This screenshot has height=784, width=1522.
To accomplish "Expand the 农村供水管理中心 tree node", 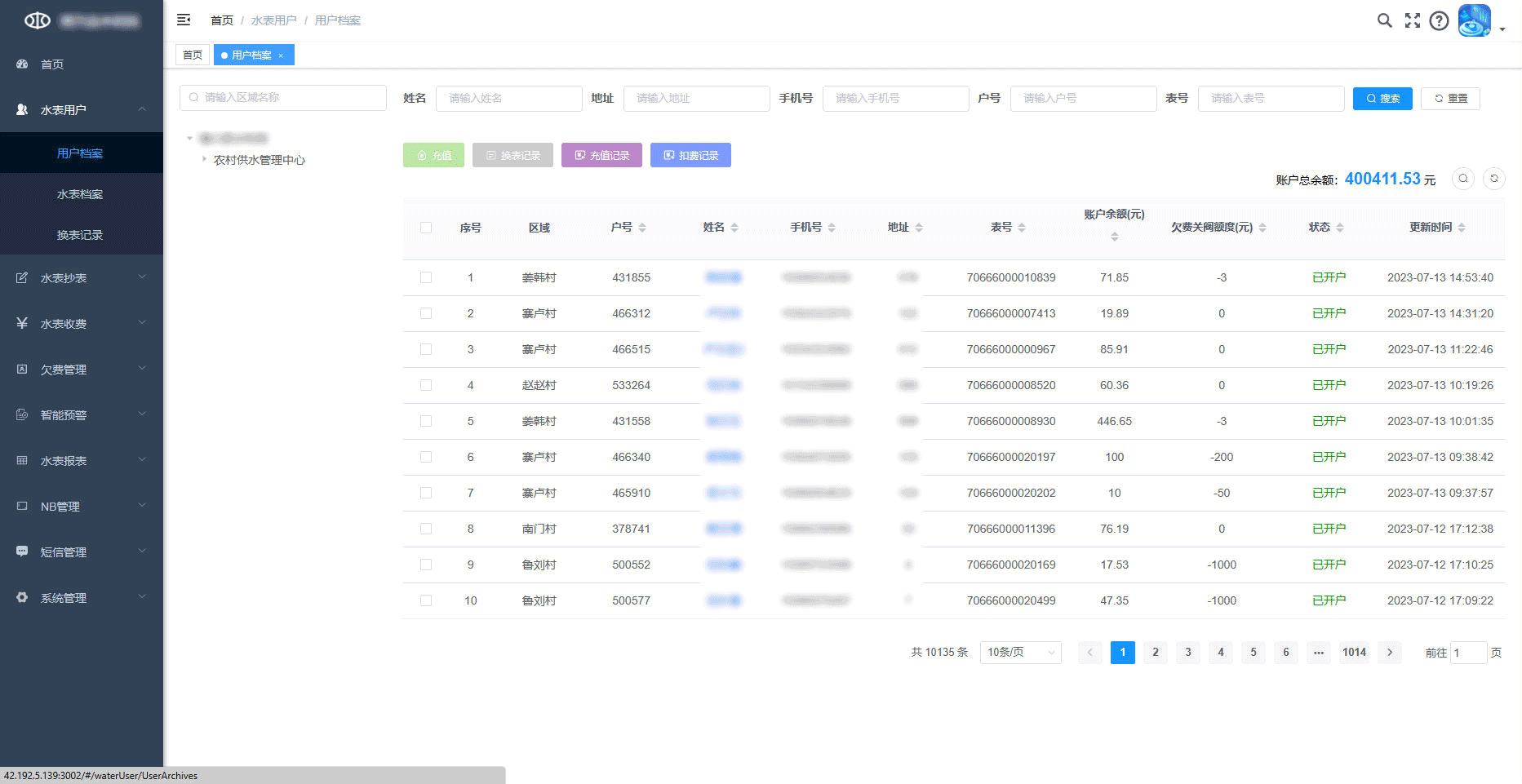I will [x=204, y=160].
